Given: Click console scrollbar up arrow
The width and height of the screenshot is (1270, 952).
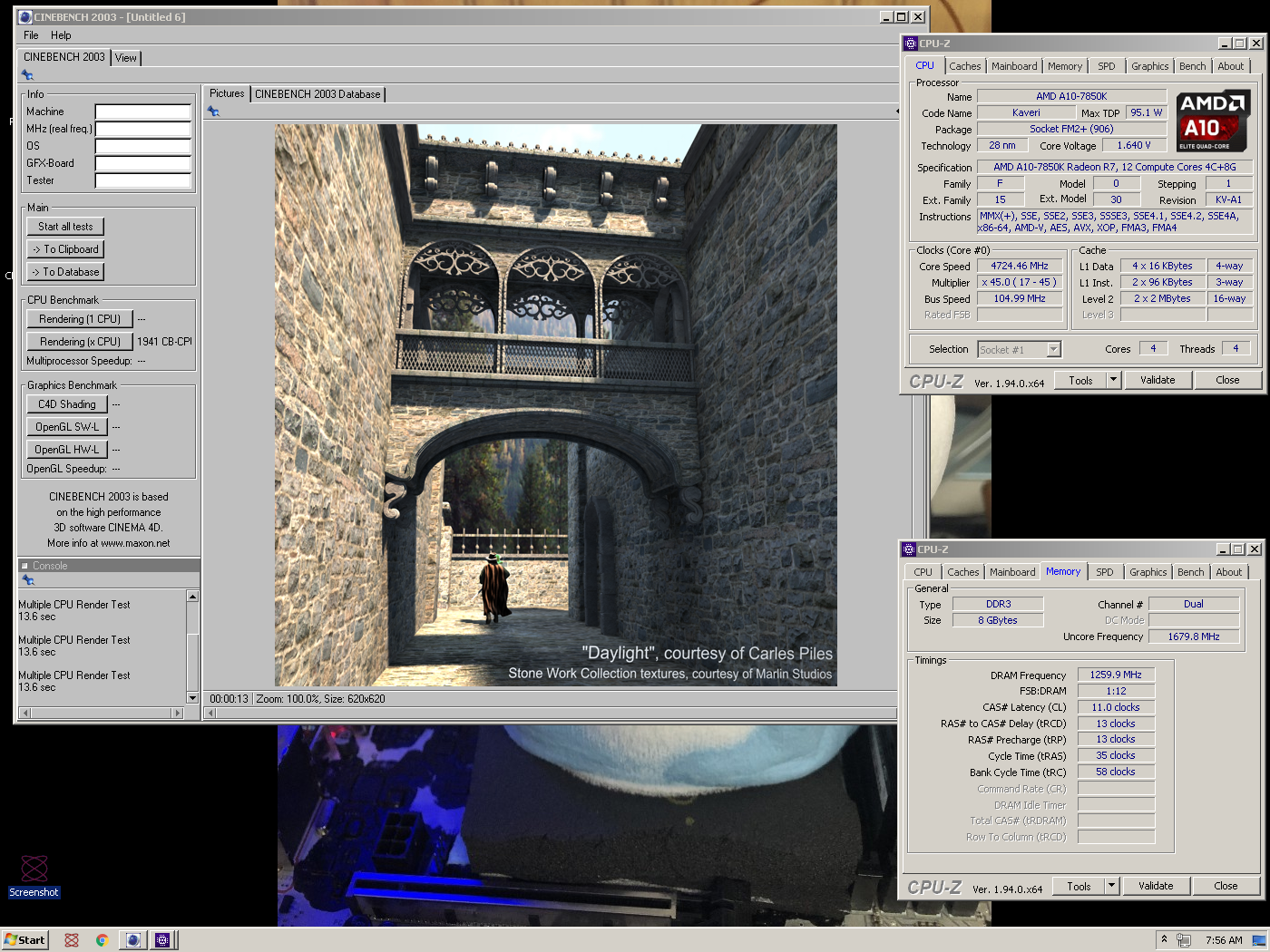Looking at the screenshot, I should [x=192, y=596].
